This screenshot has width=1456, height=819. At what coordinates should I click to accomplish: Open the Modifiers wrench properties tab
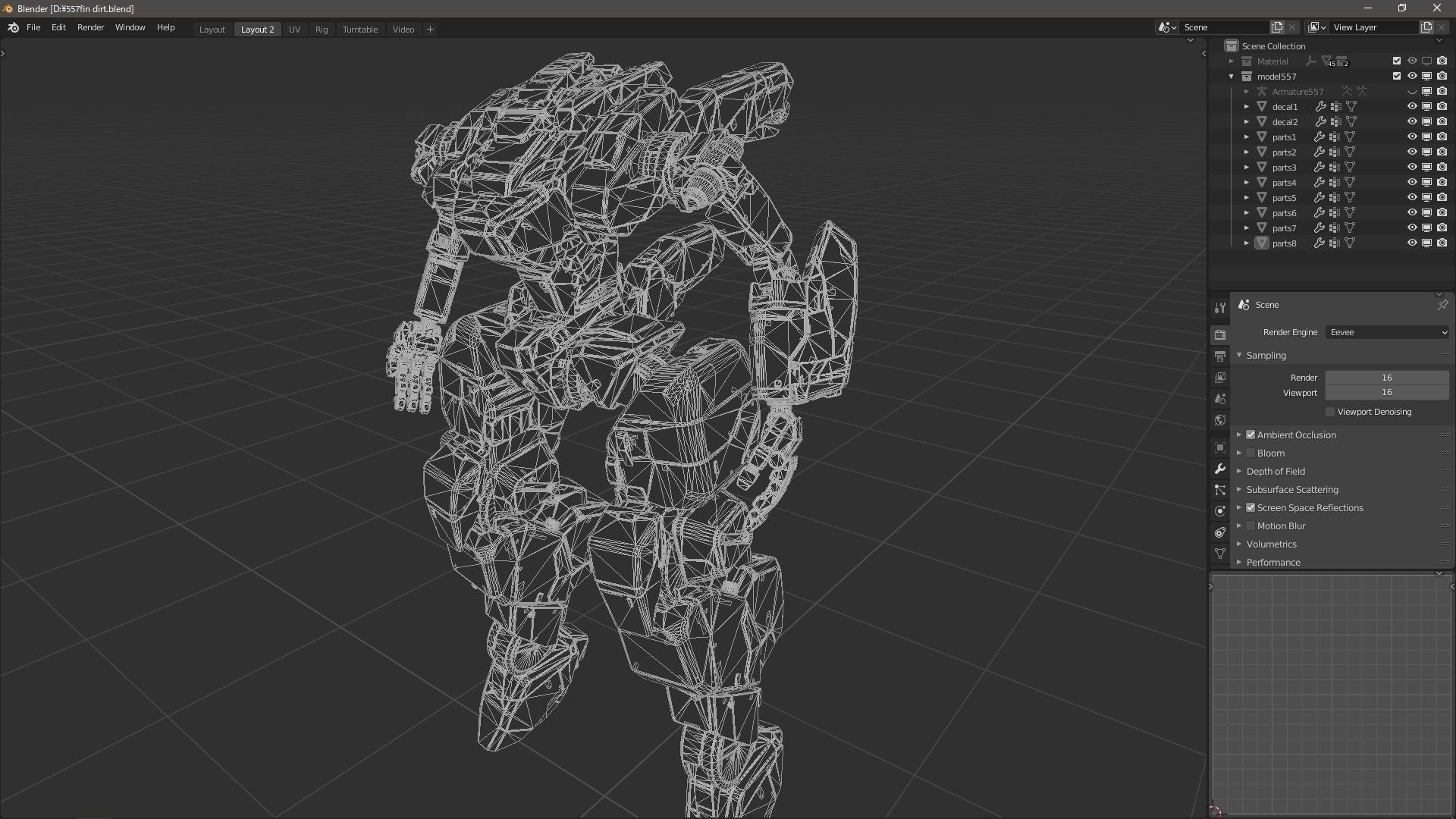pos(1219,469)
